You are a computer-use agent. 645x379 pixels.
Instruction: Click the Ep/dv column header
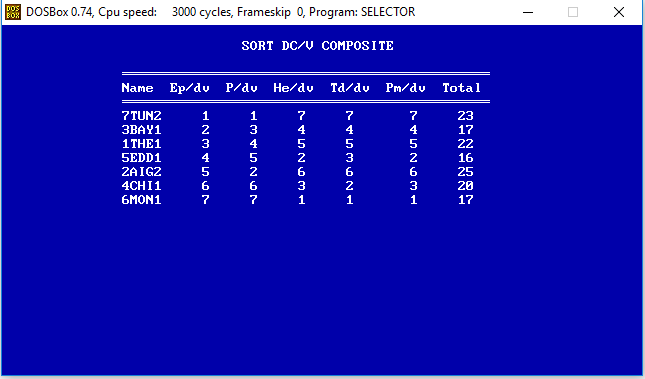[x=190, y=88]
